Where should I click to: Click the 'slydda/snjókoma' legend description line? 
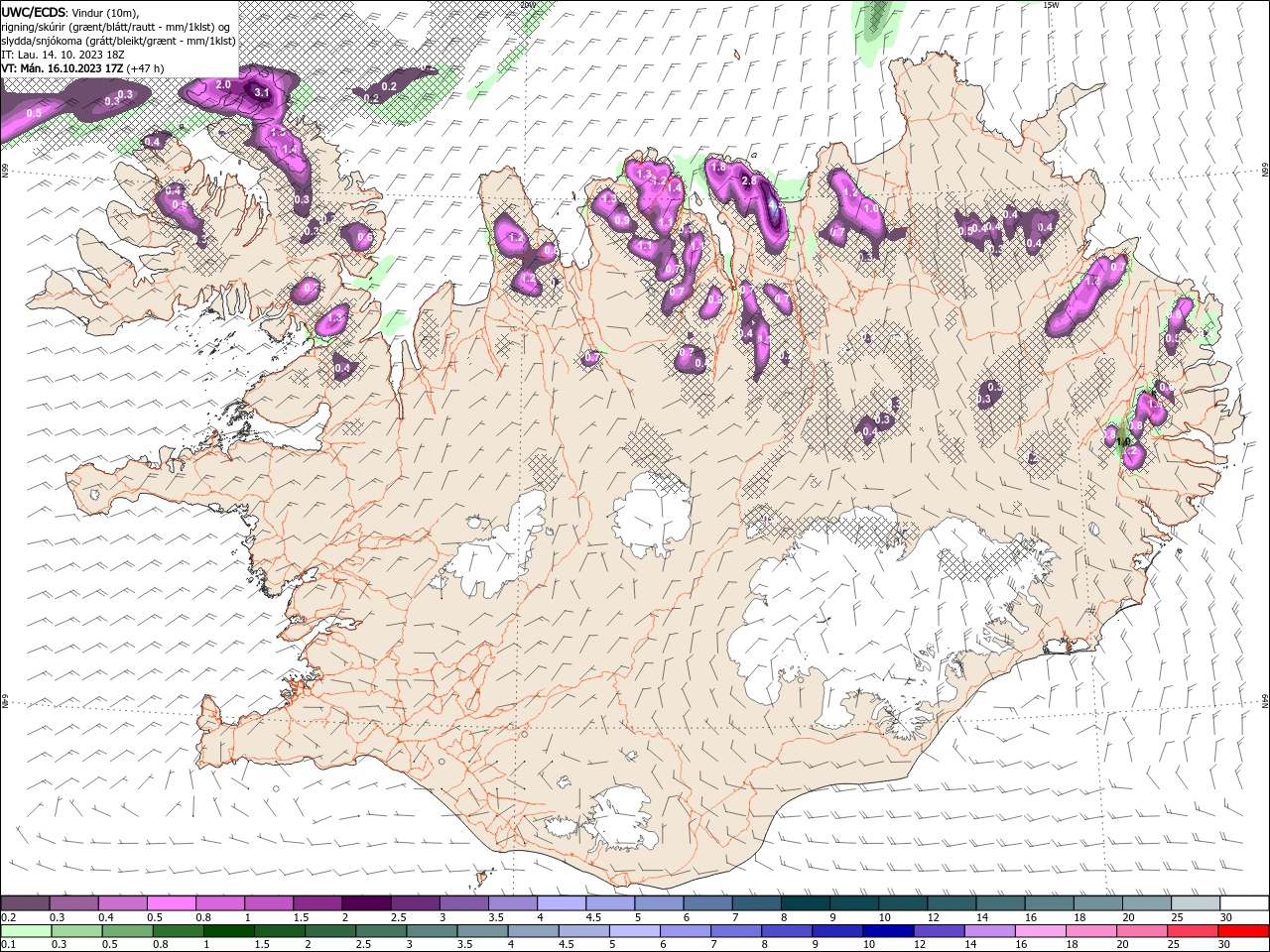point(118,41)
